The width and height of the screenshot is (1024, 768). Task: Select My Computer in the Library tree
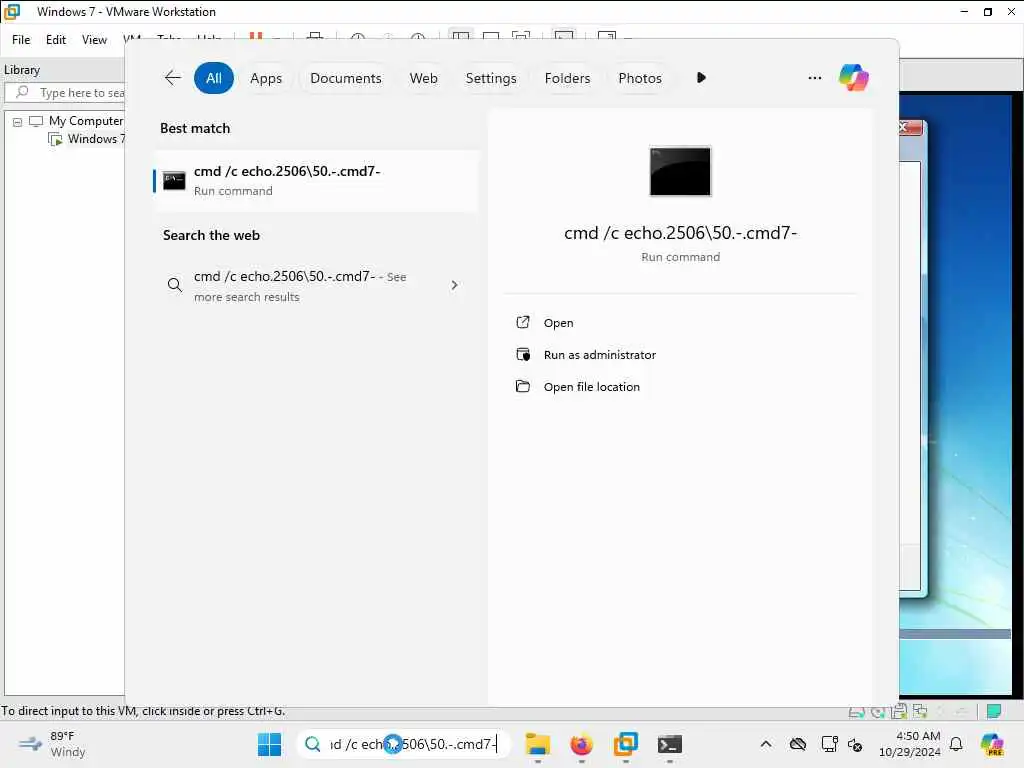tap(86, 121)
